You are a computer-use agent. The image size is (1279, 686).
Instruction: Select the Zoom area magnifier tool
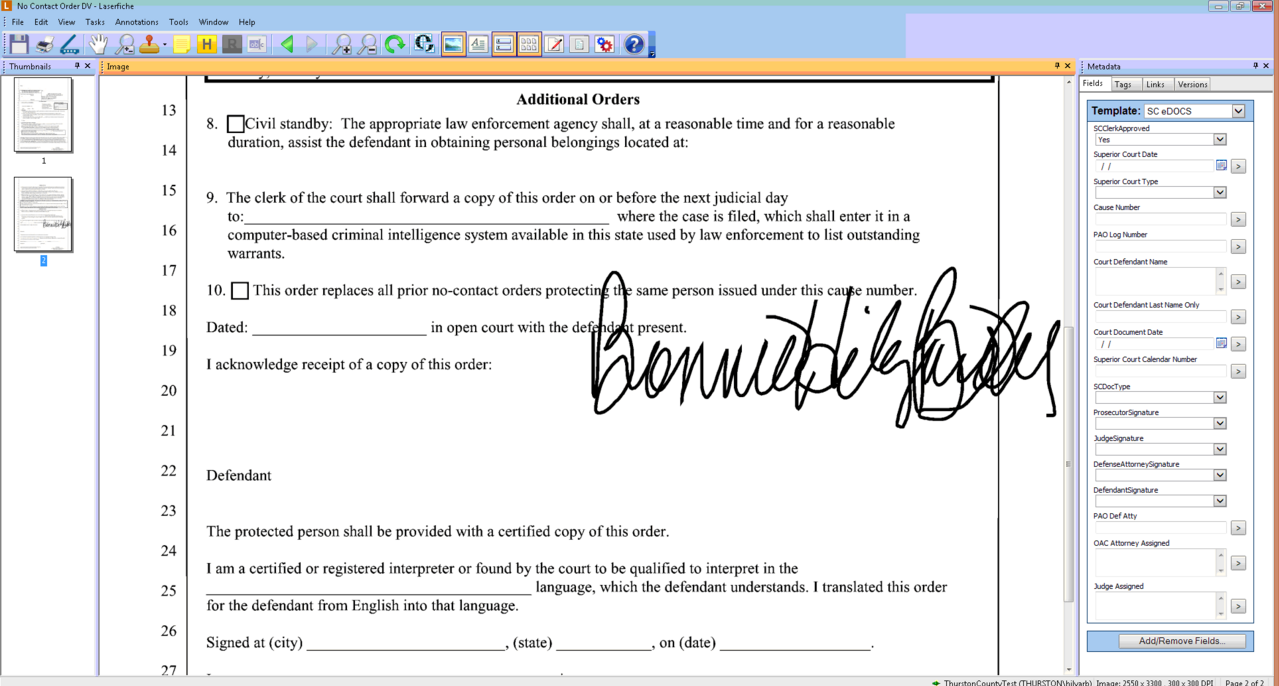tap(124, 44)
